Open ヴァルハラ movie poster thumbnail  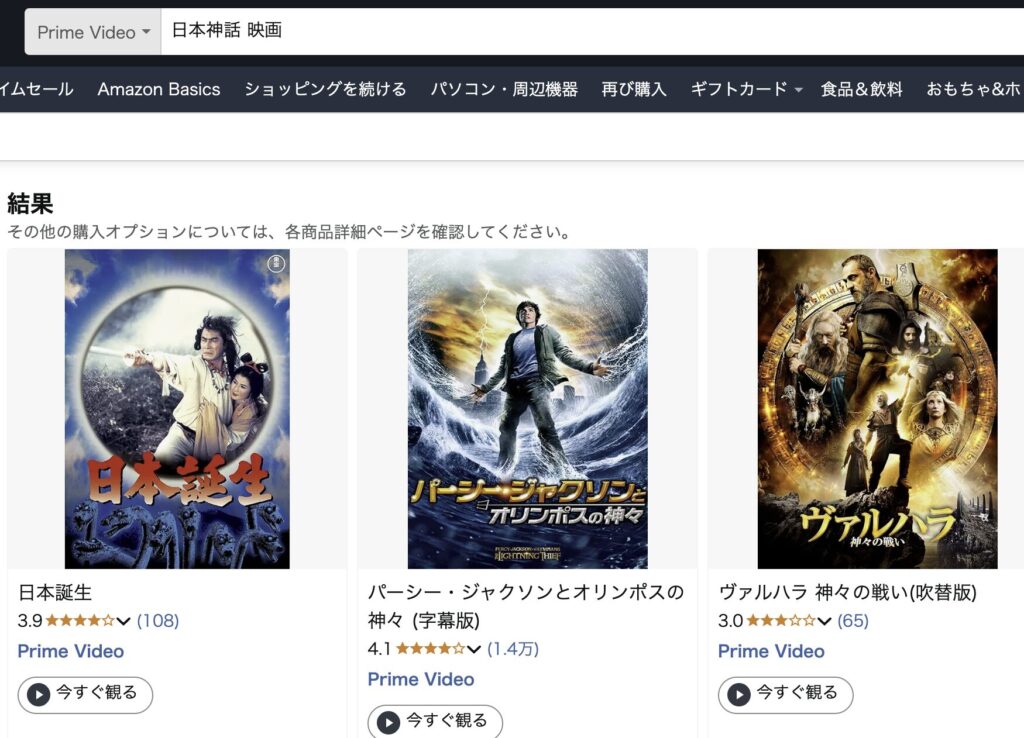[877, 409]
